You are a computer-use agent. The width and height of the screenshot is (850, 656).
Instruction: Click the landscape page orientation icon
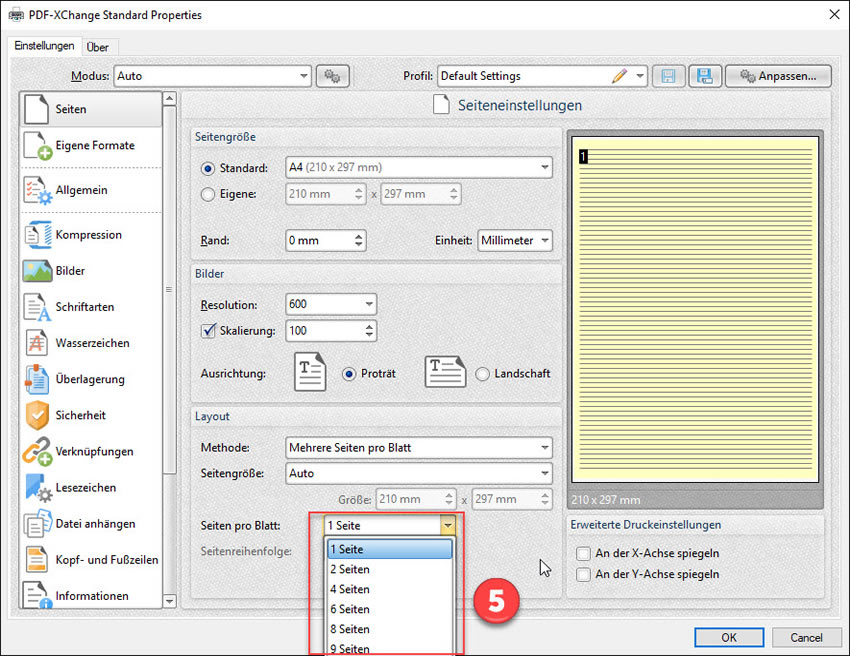coord(445,372)
